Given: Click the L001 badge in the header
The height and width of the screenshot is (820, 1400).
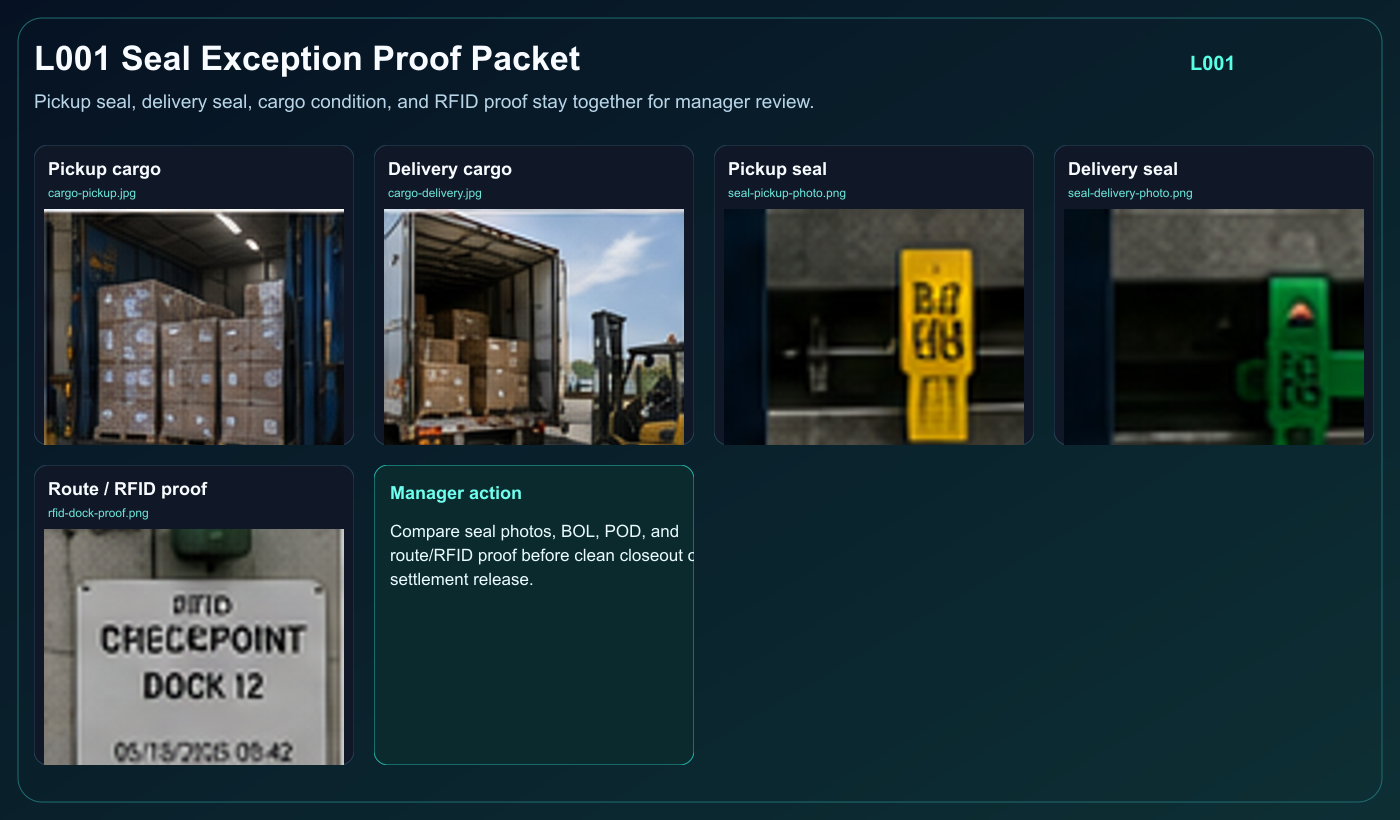Looking at the screenshot, I should pyautogui.click(x=1212, y=63).
